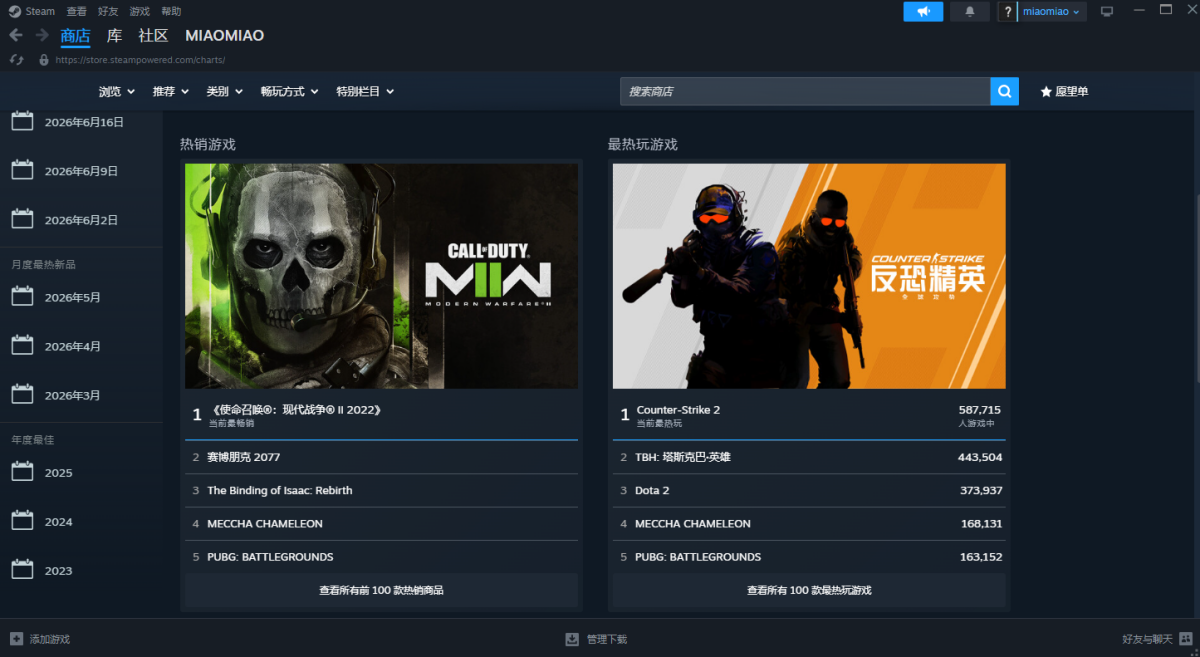The height and width of the screenshot is (657, 1200).
Task: Open TBH: 塔斯克巴-英雄 most played entry
Action: point(809,457)
